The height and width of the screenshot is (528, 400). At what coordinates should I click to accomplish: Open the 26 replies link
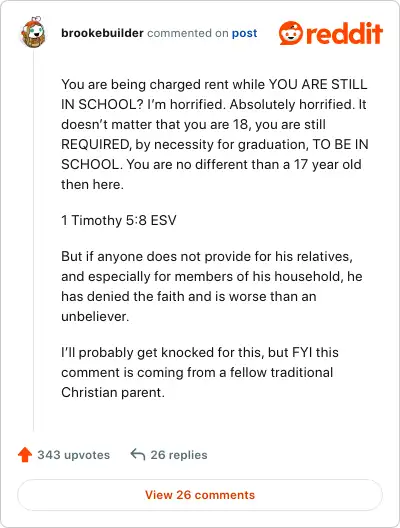179,455
